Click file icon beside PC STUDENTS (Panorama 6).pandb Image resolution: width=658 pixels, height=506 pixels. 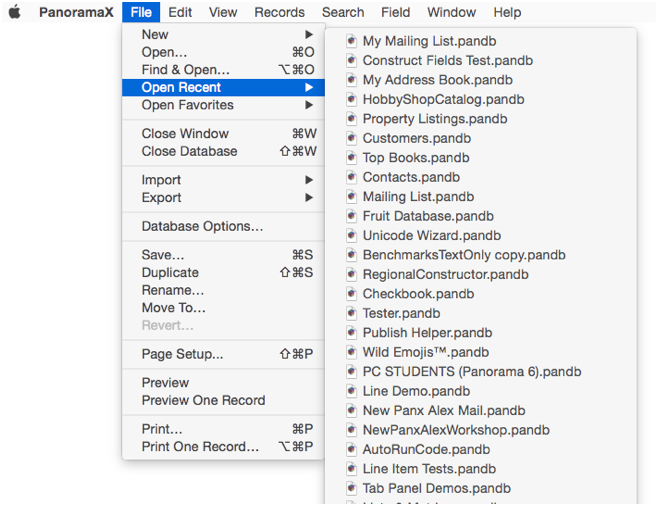tap(351, 371)
